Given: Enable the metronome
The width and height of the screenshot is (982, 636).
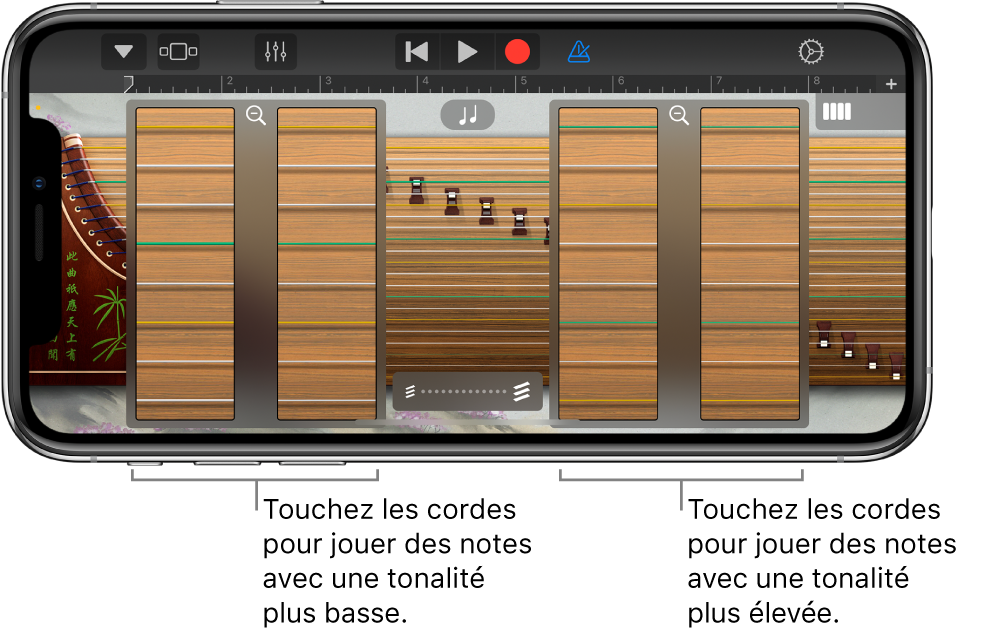Looking at the screenshot, I should [x=581, y=50].
